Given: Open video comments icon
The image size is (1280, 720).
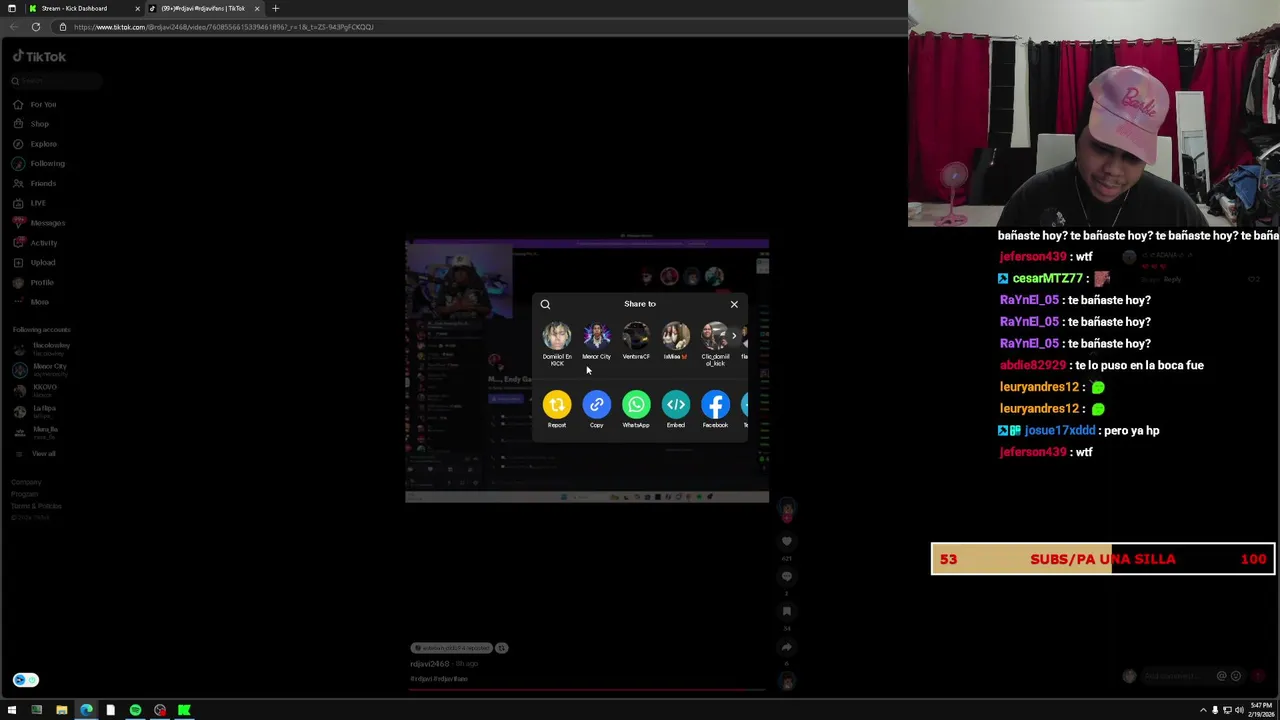Looking at the screenshot, I should 787,576.
